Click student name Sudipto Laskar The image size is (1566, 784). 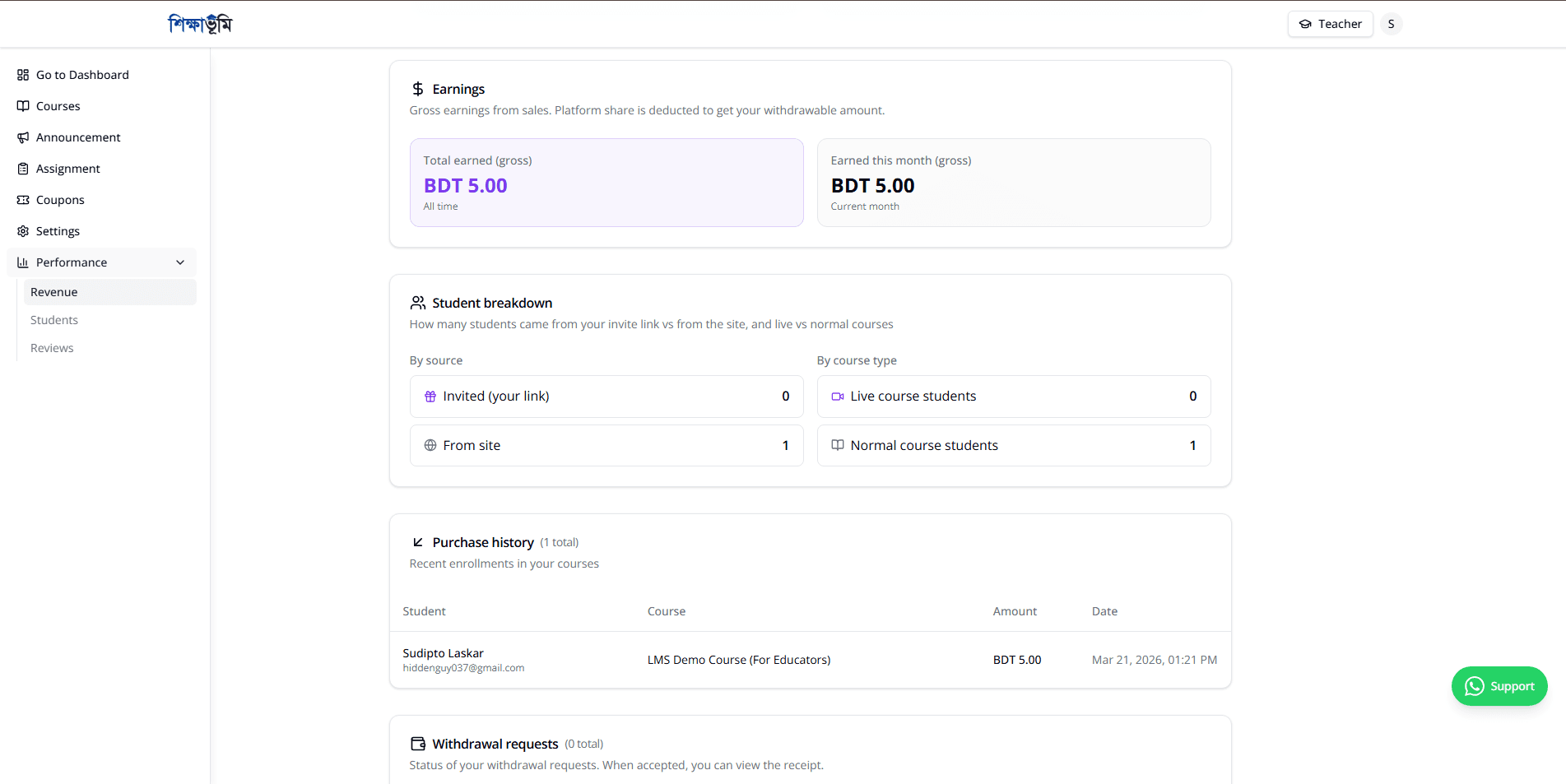(443, 653)
